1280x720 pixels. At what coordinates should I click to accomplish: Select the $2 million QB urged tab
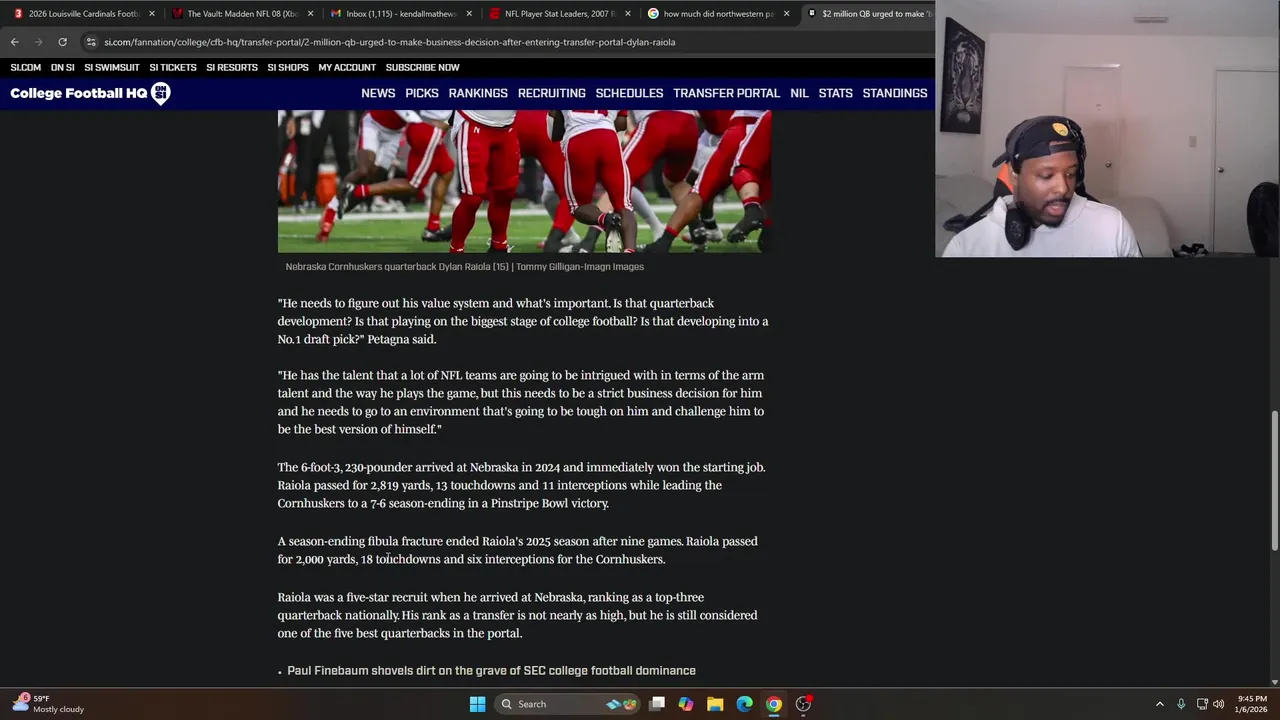(x=868, y=14)
